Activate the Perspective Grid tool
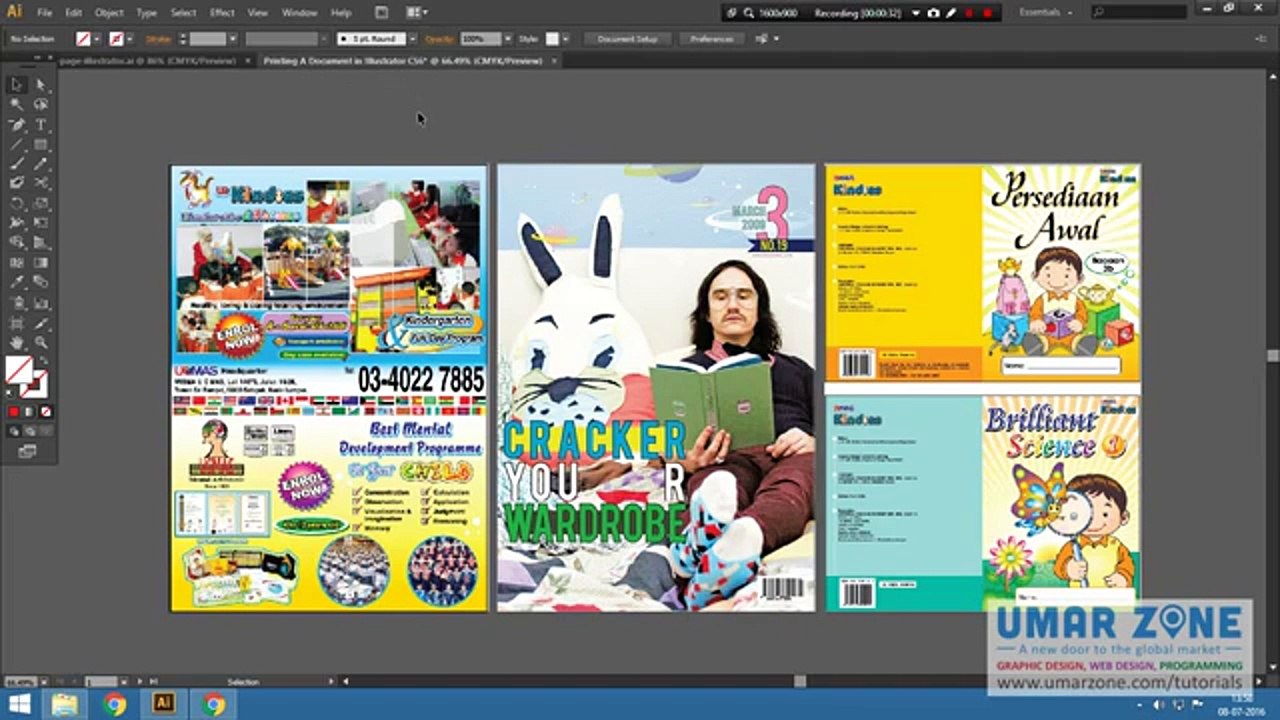 pyautogui.click(x=41, y=242)
